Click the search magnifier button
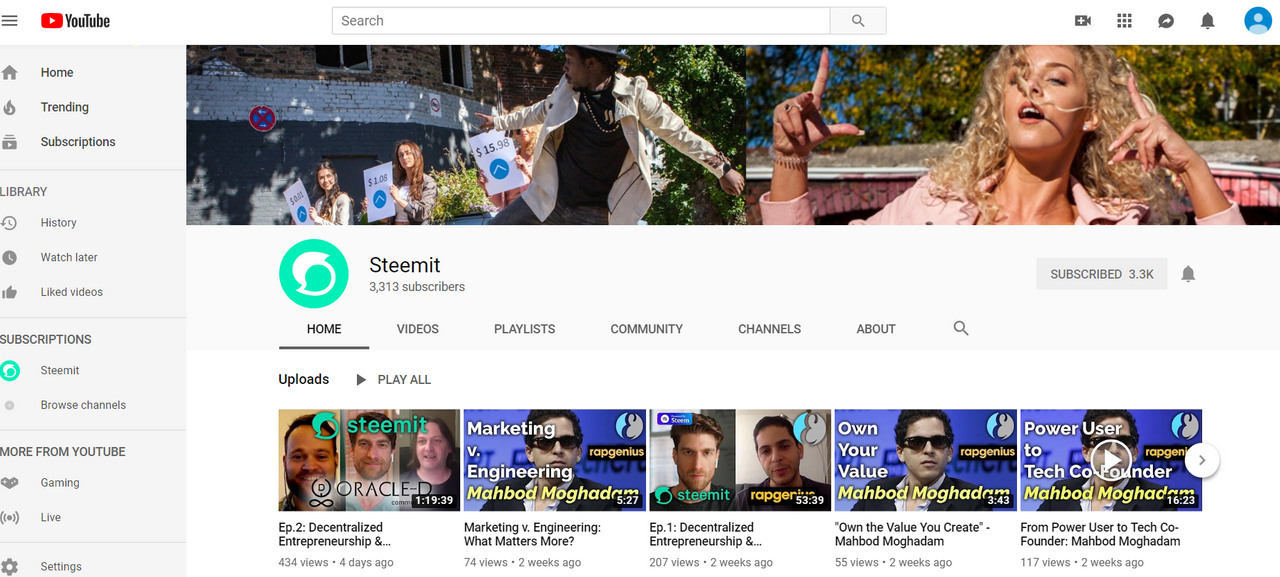Image resolution: width=1280 pixels, height=577 pixels. coord(858,21)
